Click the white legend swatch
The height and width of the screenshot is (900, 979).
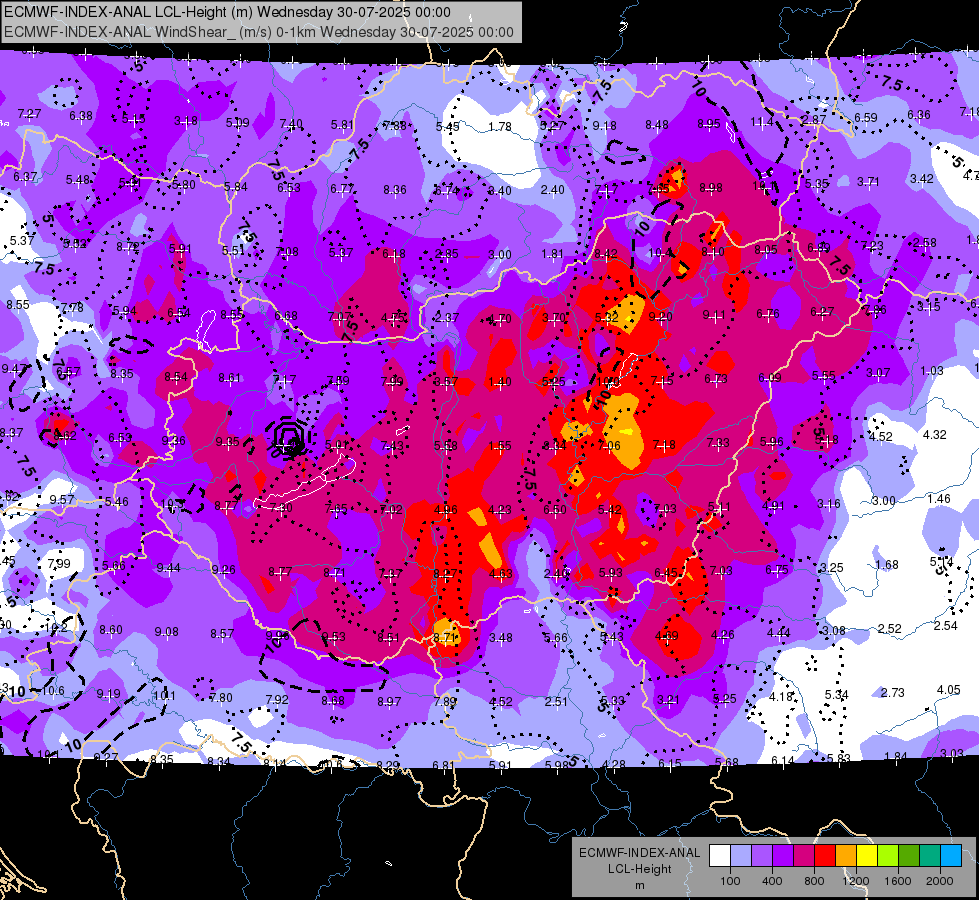click(x=719, y=856)
